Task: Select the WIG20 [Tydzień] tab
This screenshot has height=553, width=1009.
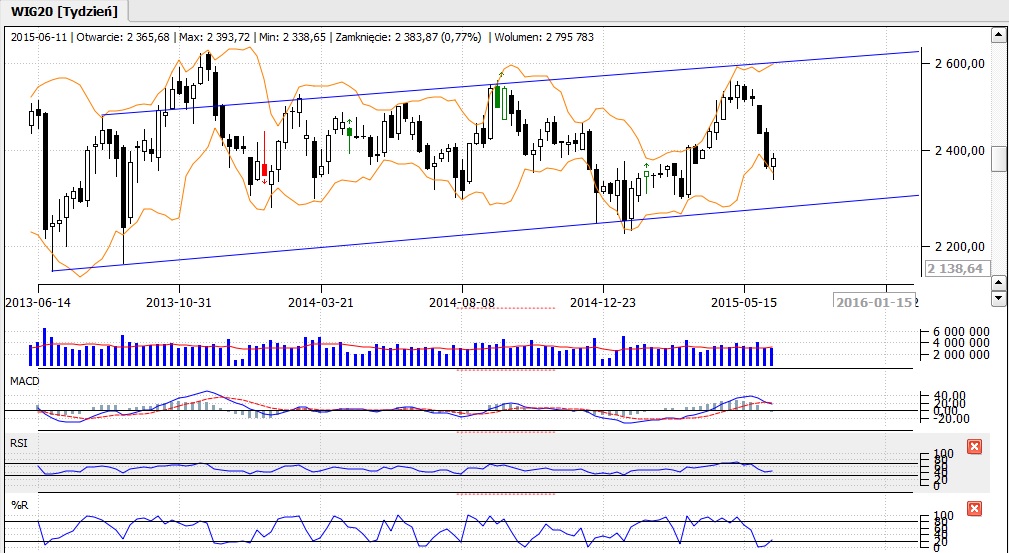Action: point(65,11)
